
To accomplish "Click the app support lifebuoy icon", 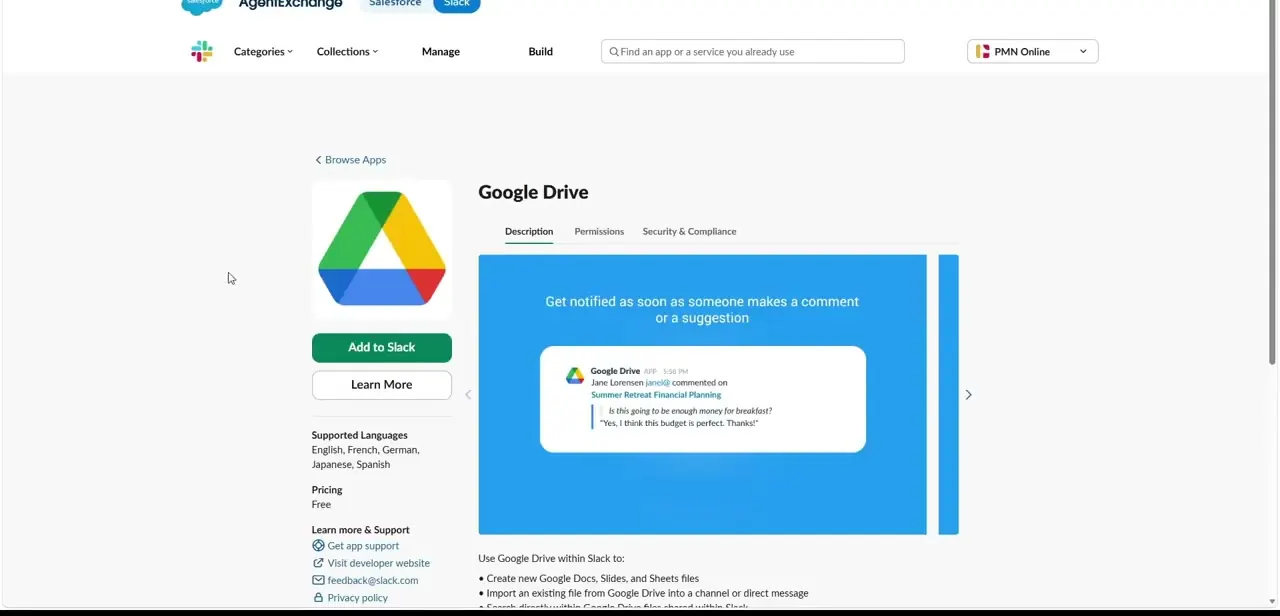I will tap(318, 546).
